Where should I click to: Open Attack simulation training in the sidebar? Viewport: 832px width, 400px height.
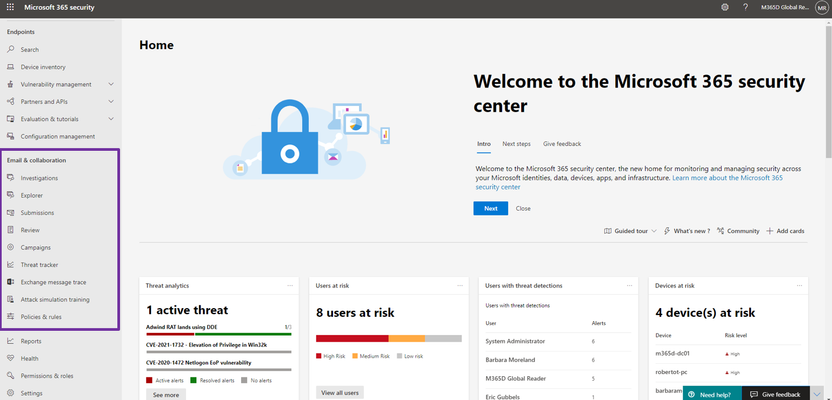coord(55,299)
